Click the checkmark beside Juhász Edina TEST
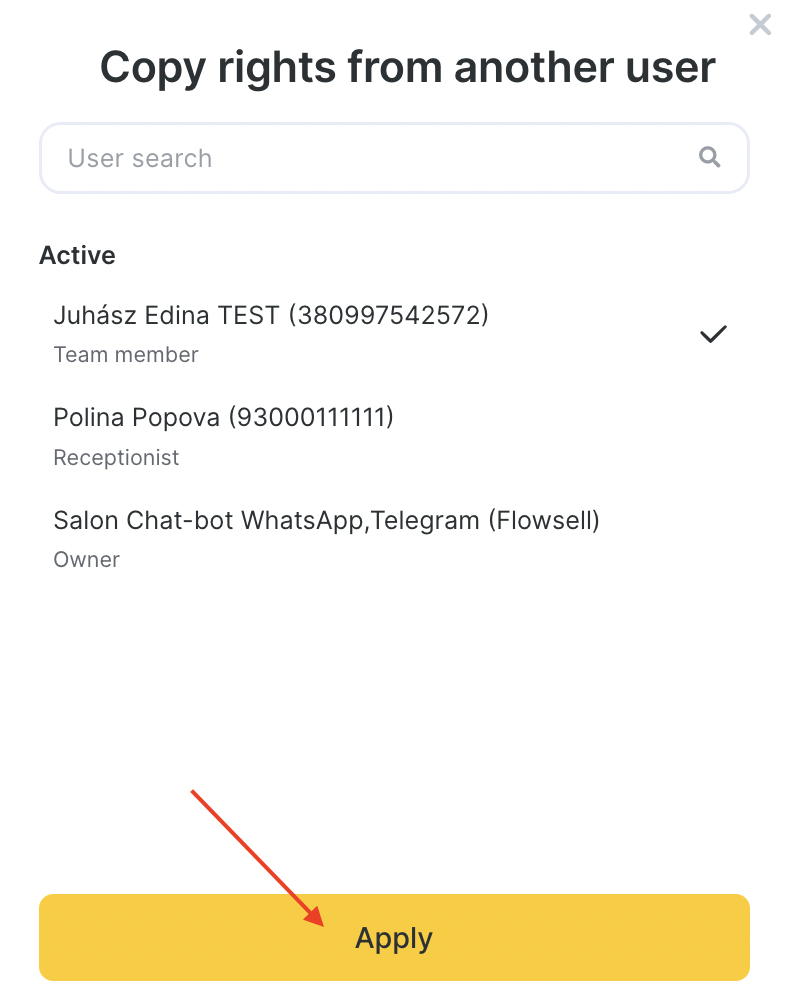This screenshot has width=786, height=1002. (713, 335)
